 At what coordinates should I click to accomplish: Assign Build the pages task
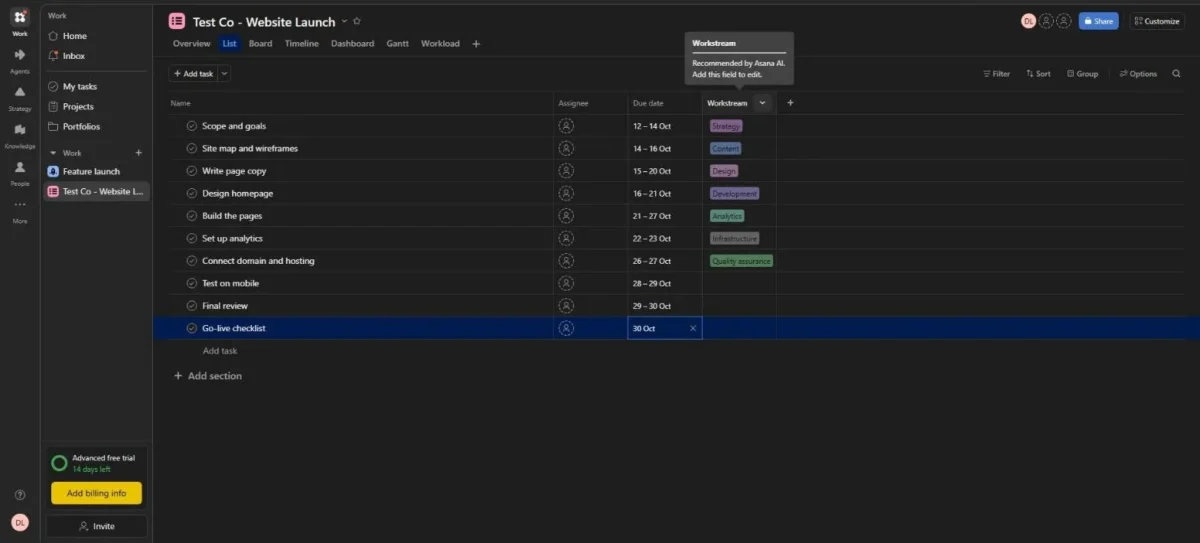[566, 216]
